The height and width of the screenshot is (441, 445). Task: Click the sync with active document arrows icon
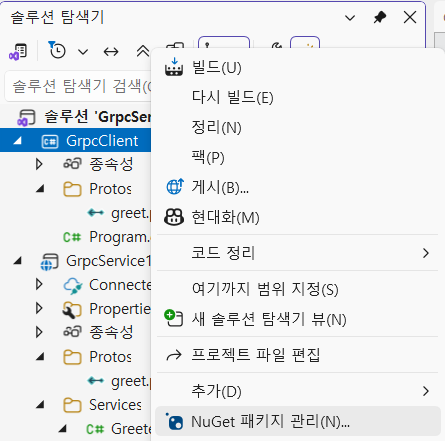click(x=111, y=52)
